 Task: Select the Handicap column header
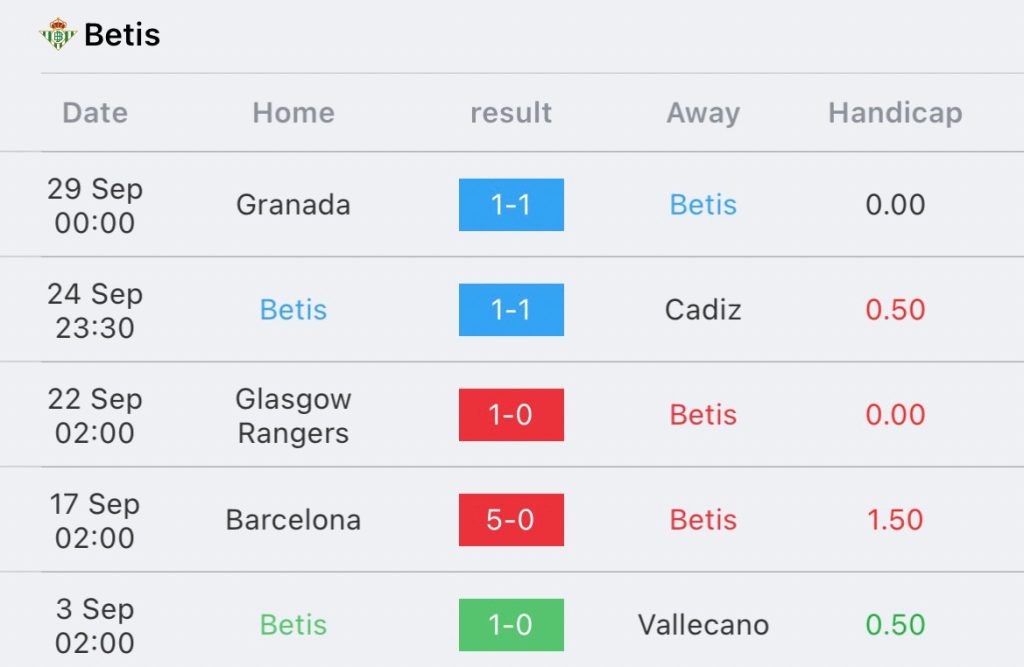895,113
